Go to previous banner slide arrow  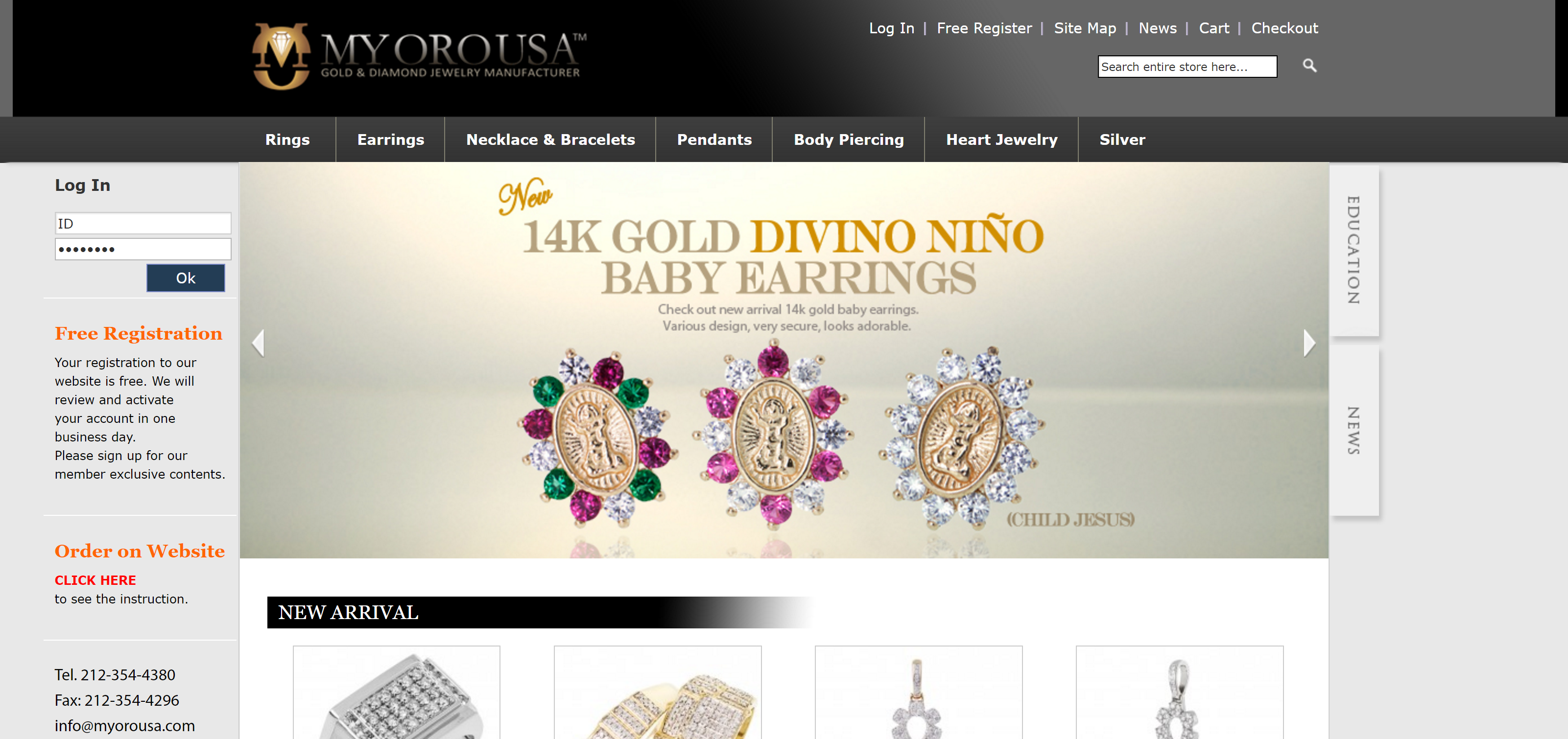click(x=259, y=343)
